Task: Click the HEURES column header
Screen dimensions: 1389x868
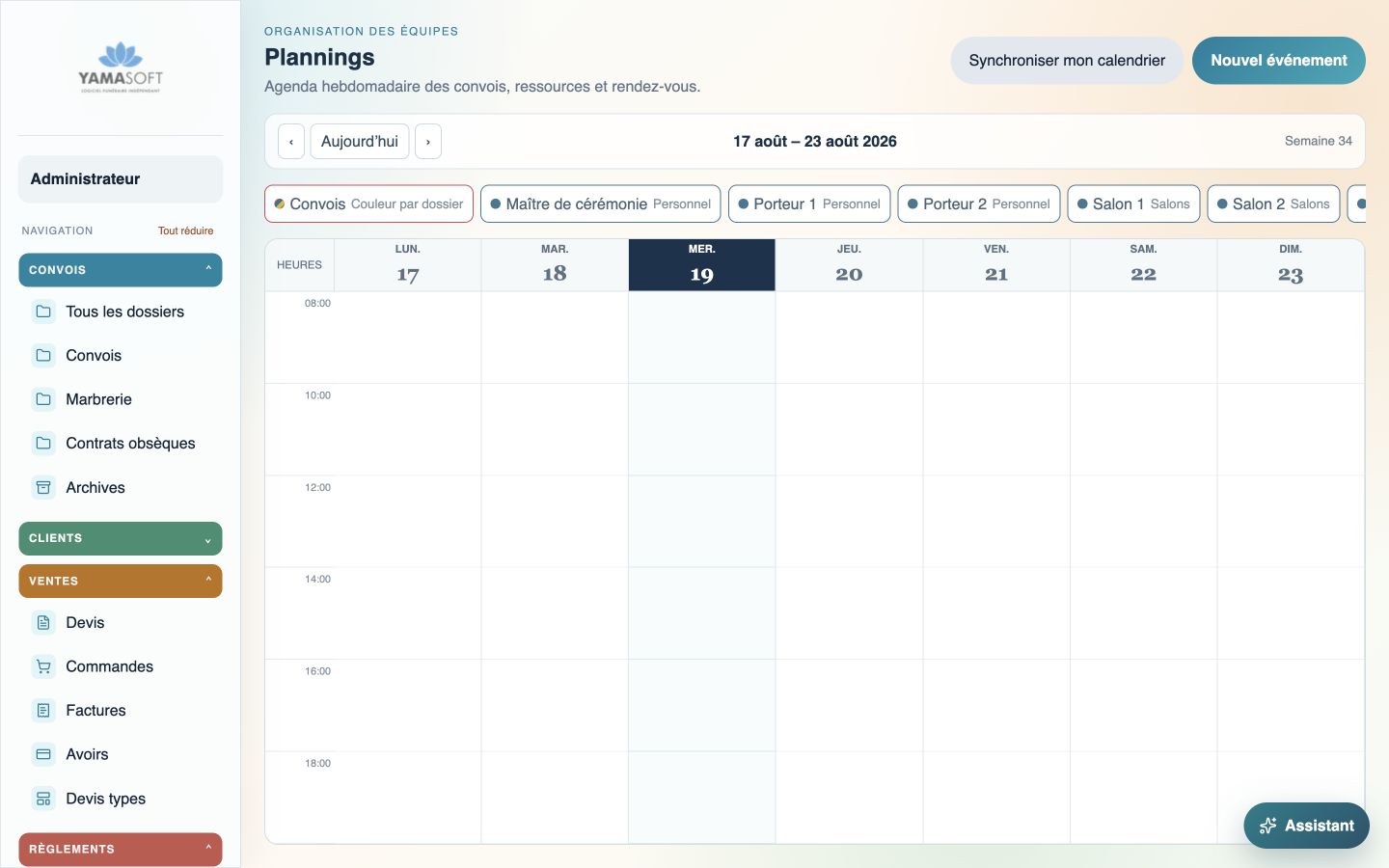Action: [x=300, y=265]
